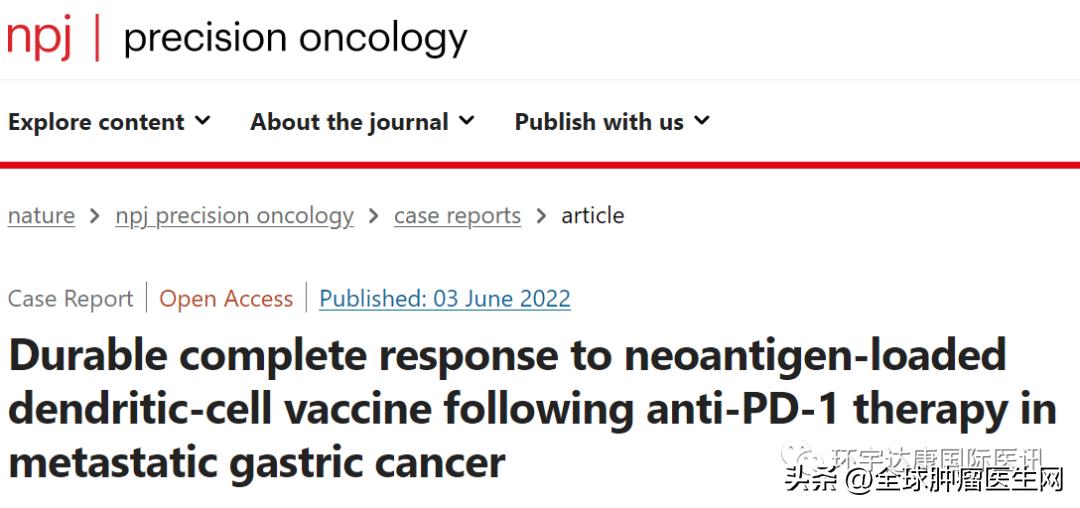
Task: Click the breadcrumb arrow after nature
Action: [x=95, y=216]
